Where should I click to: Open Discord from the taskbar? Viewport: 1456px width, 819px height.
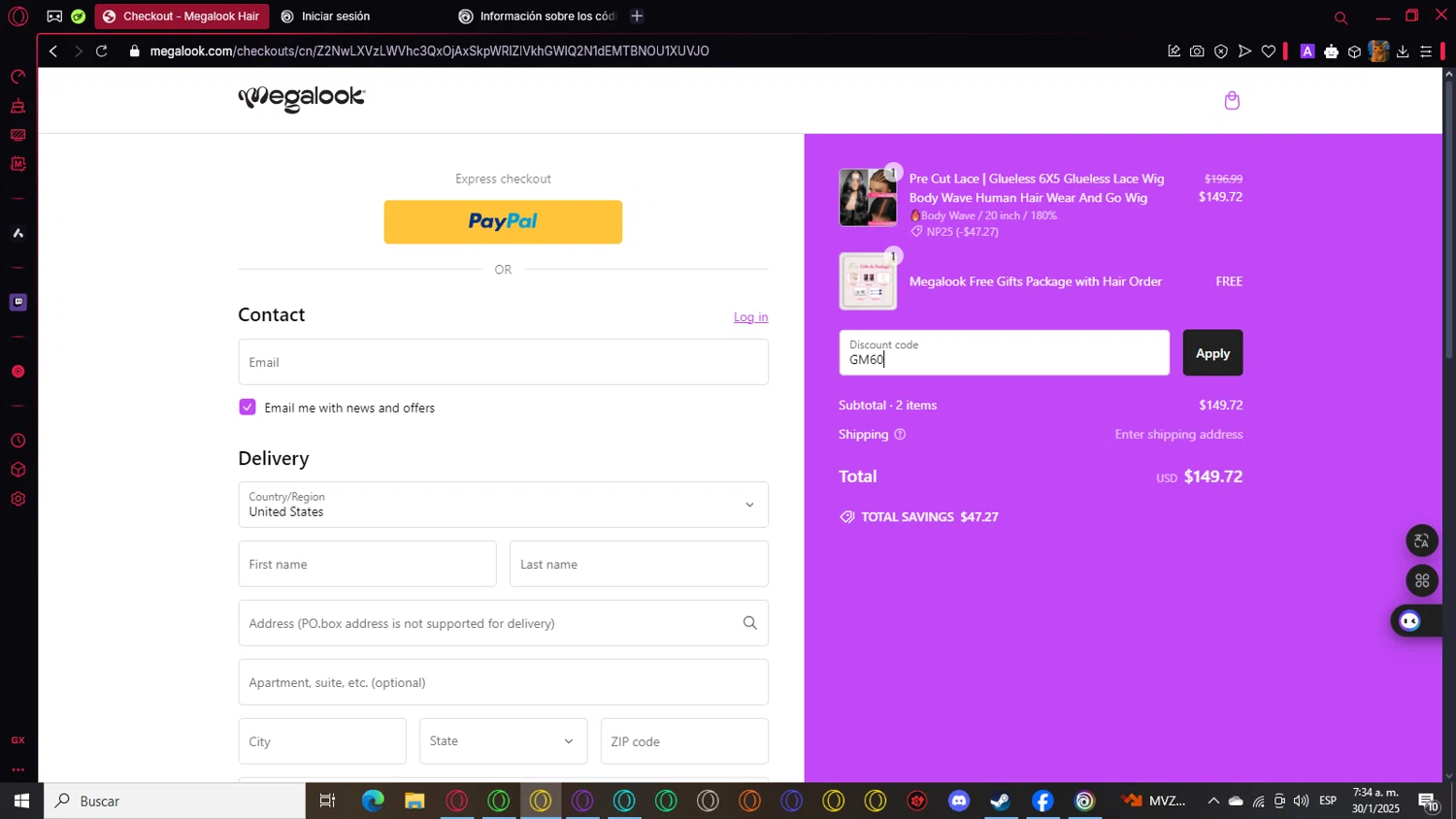959,801
